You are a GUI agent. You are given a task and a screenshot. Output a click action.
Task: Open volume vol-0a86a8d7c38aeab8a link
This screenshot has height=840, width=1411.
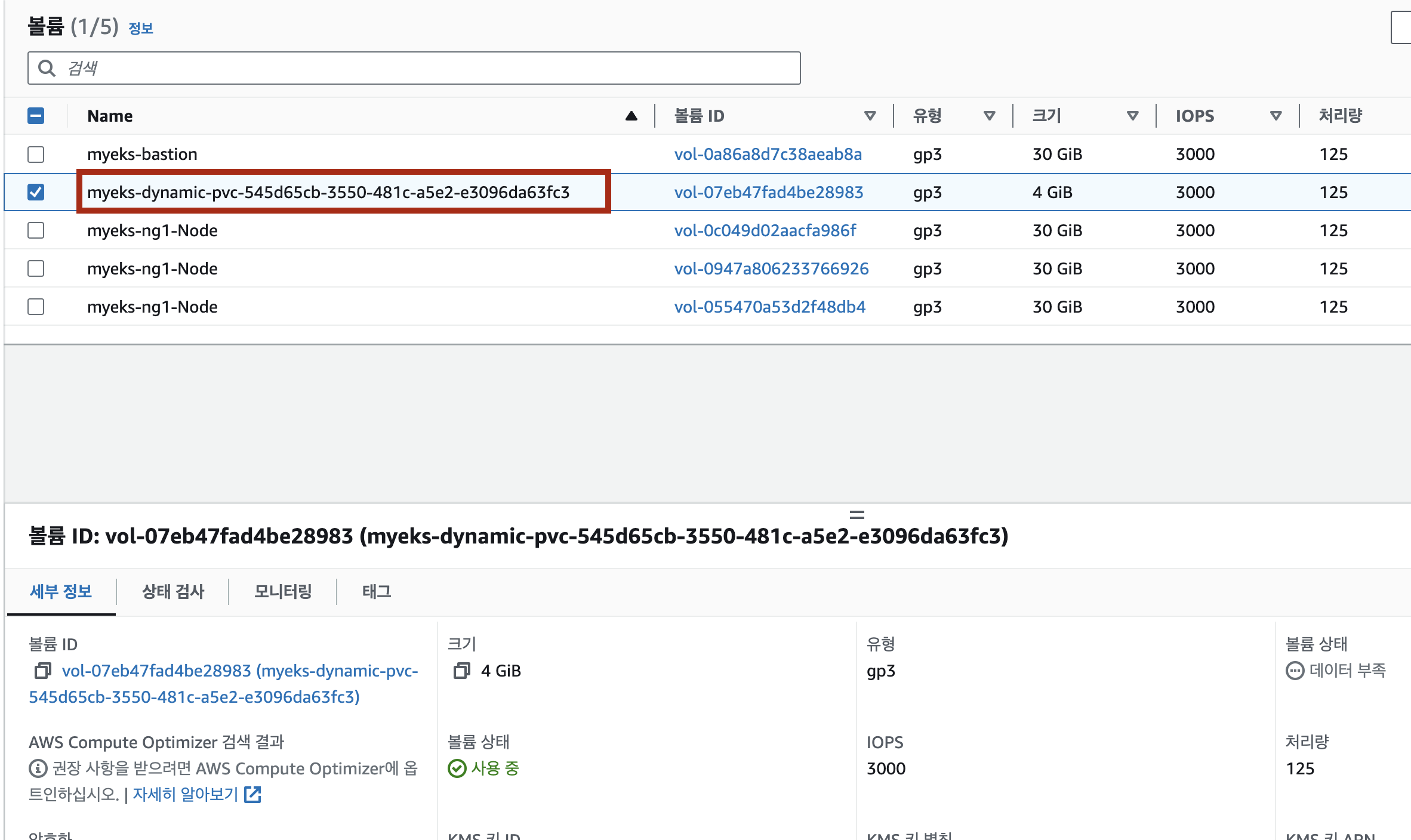tap(768, 155)
